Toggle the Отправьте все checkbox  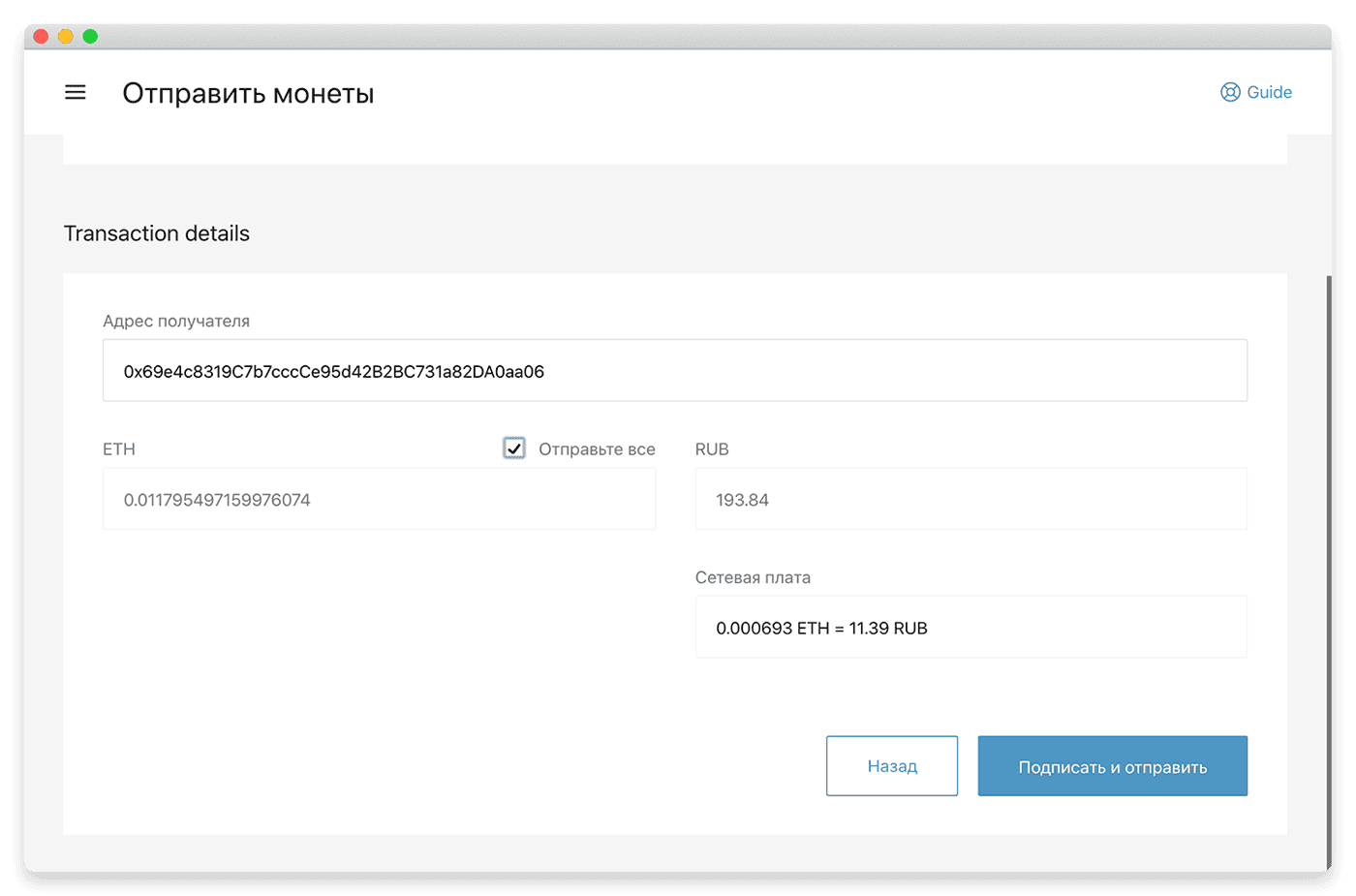pos(514,448)
